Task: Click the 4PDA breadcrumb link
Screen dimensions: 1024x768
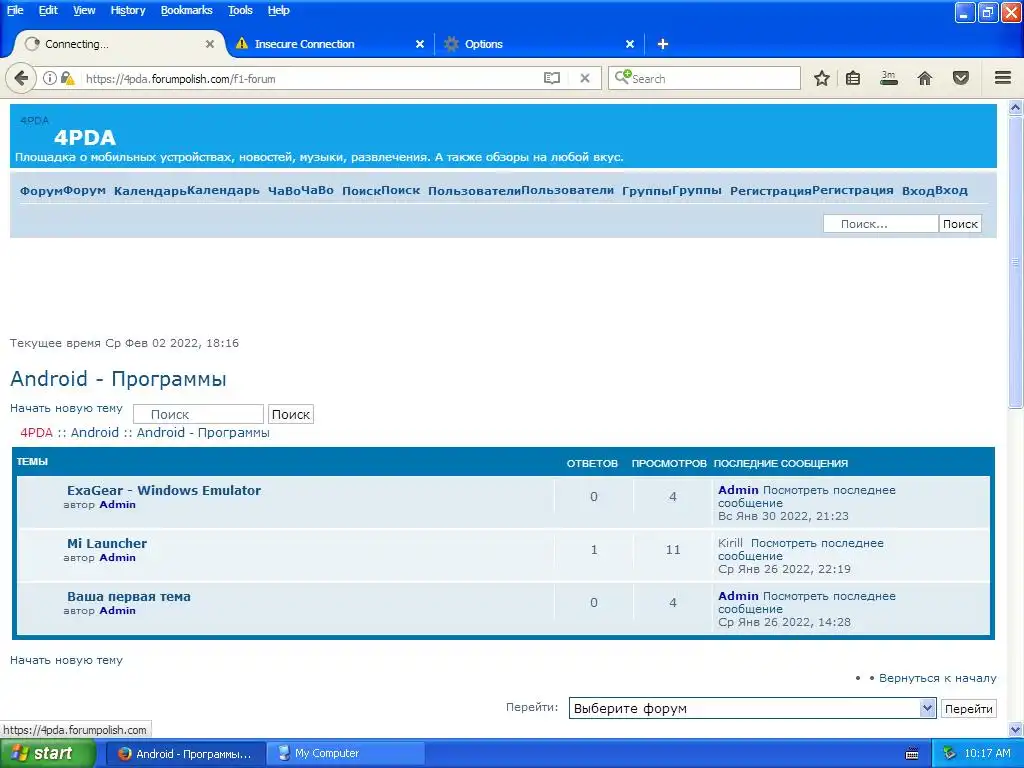Action: click(37, 432)
